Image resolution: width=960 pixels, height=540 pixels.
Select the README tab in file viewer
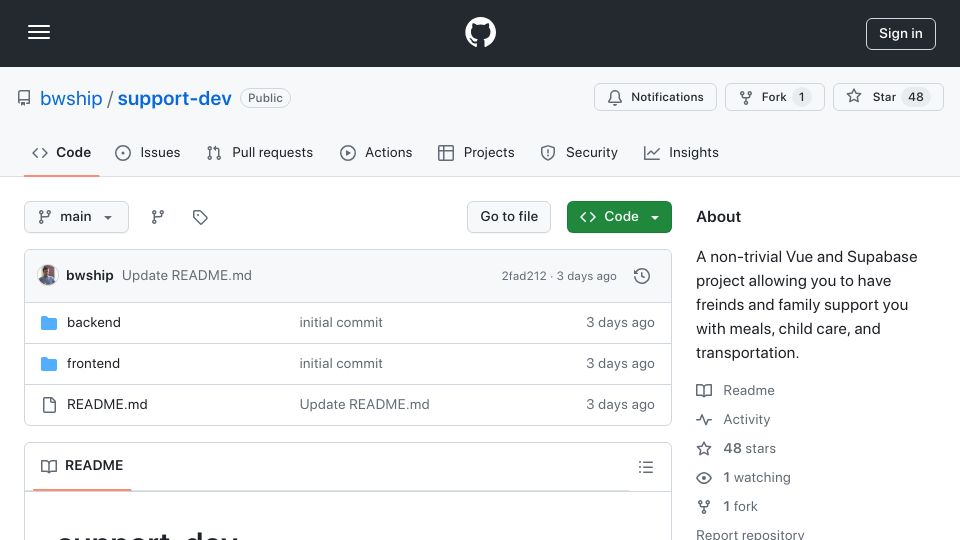tap(82, 466)
